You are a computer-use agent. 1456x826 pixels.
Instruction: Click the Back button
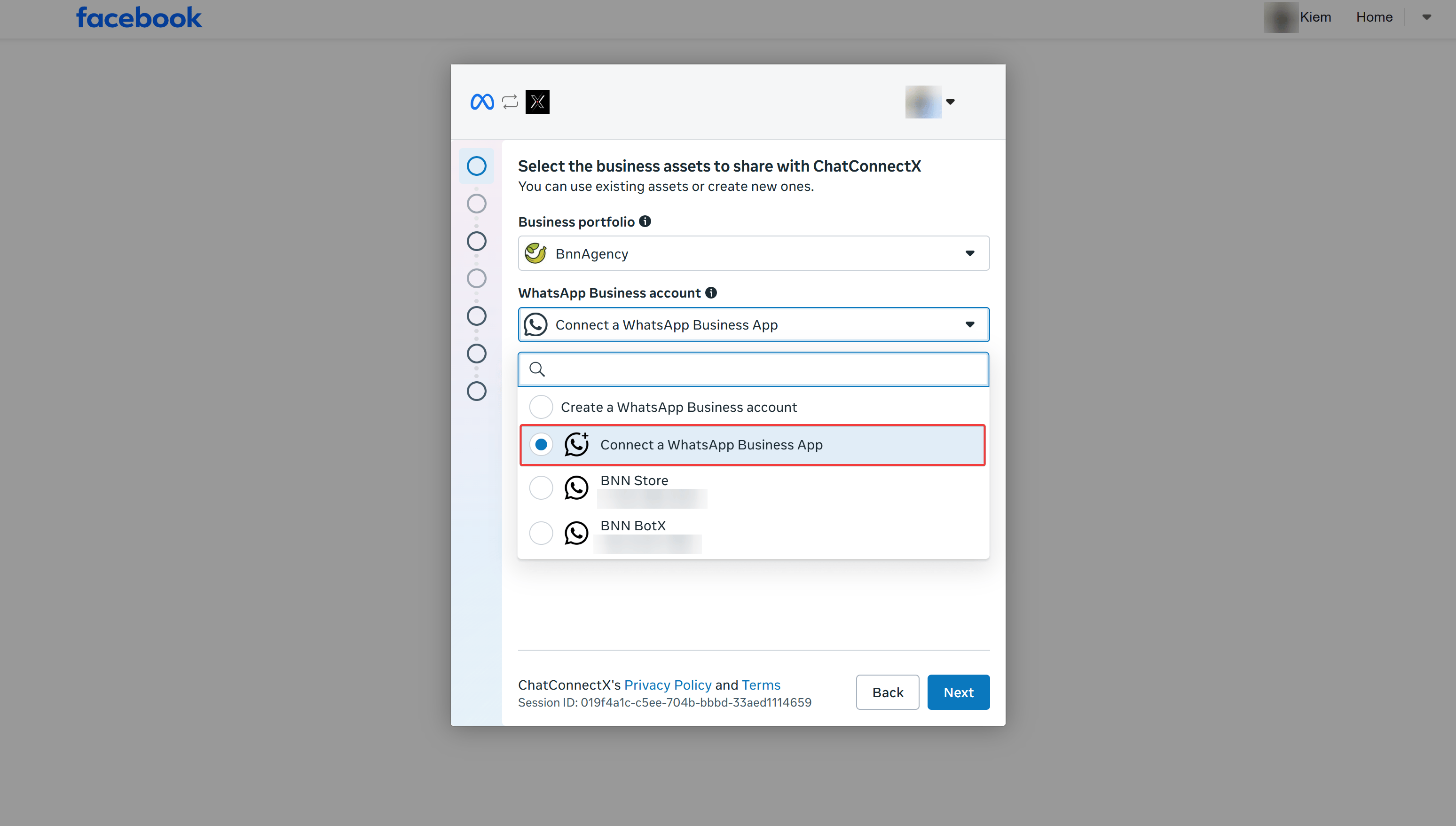(x=888, y=692)
